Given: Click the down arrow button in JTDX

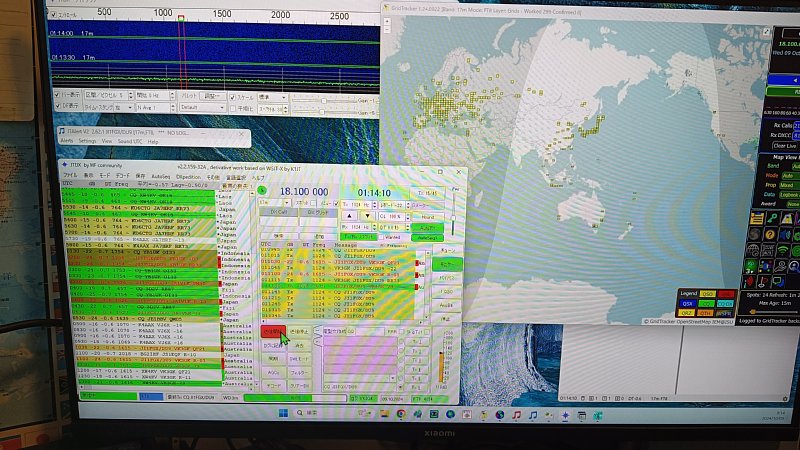Looking at the screenshot, I should coord(367,216).
